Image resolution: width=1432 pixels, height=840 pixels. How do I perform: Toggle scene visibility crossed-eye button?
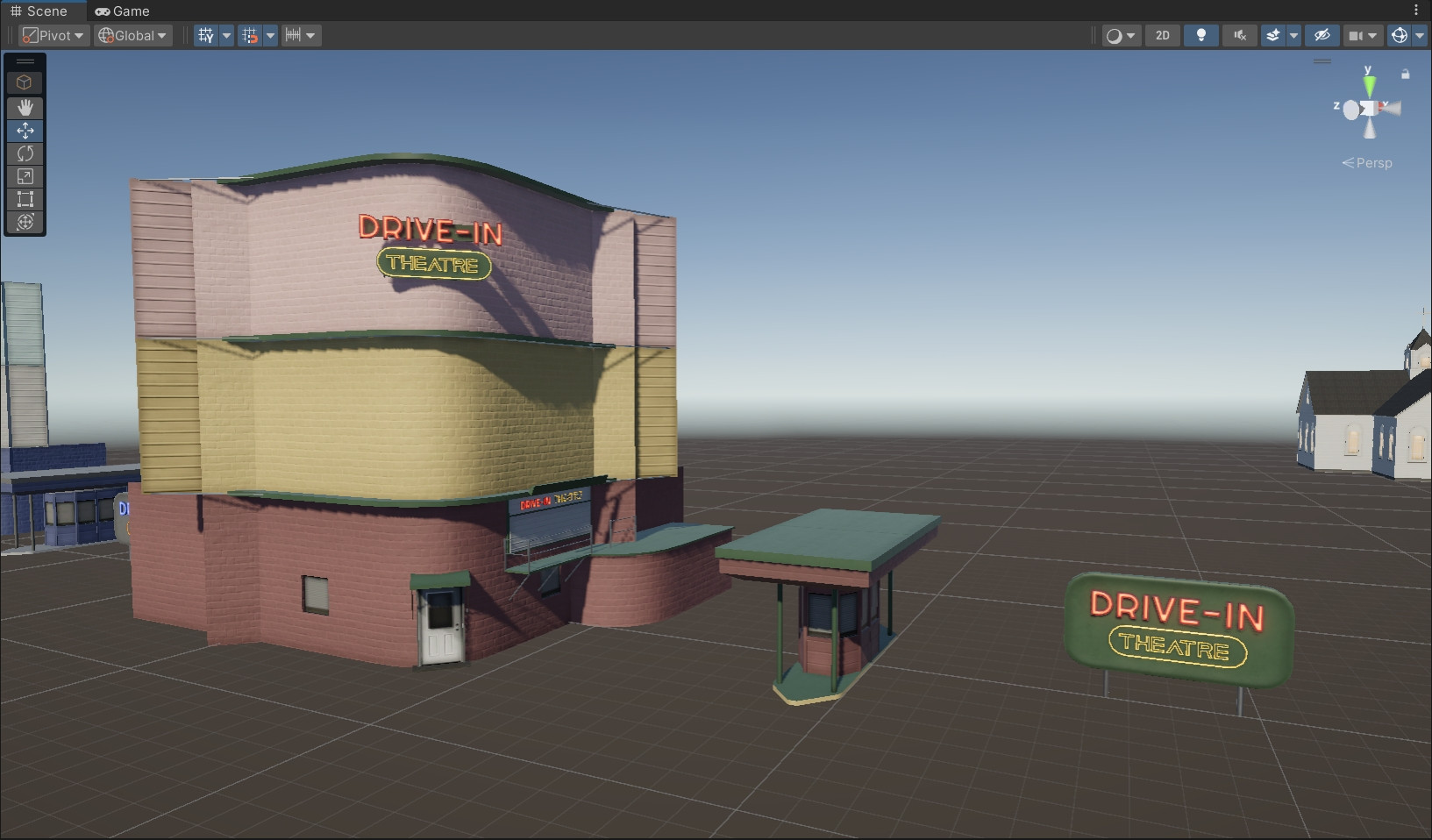(x=1322, y=35)
